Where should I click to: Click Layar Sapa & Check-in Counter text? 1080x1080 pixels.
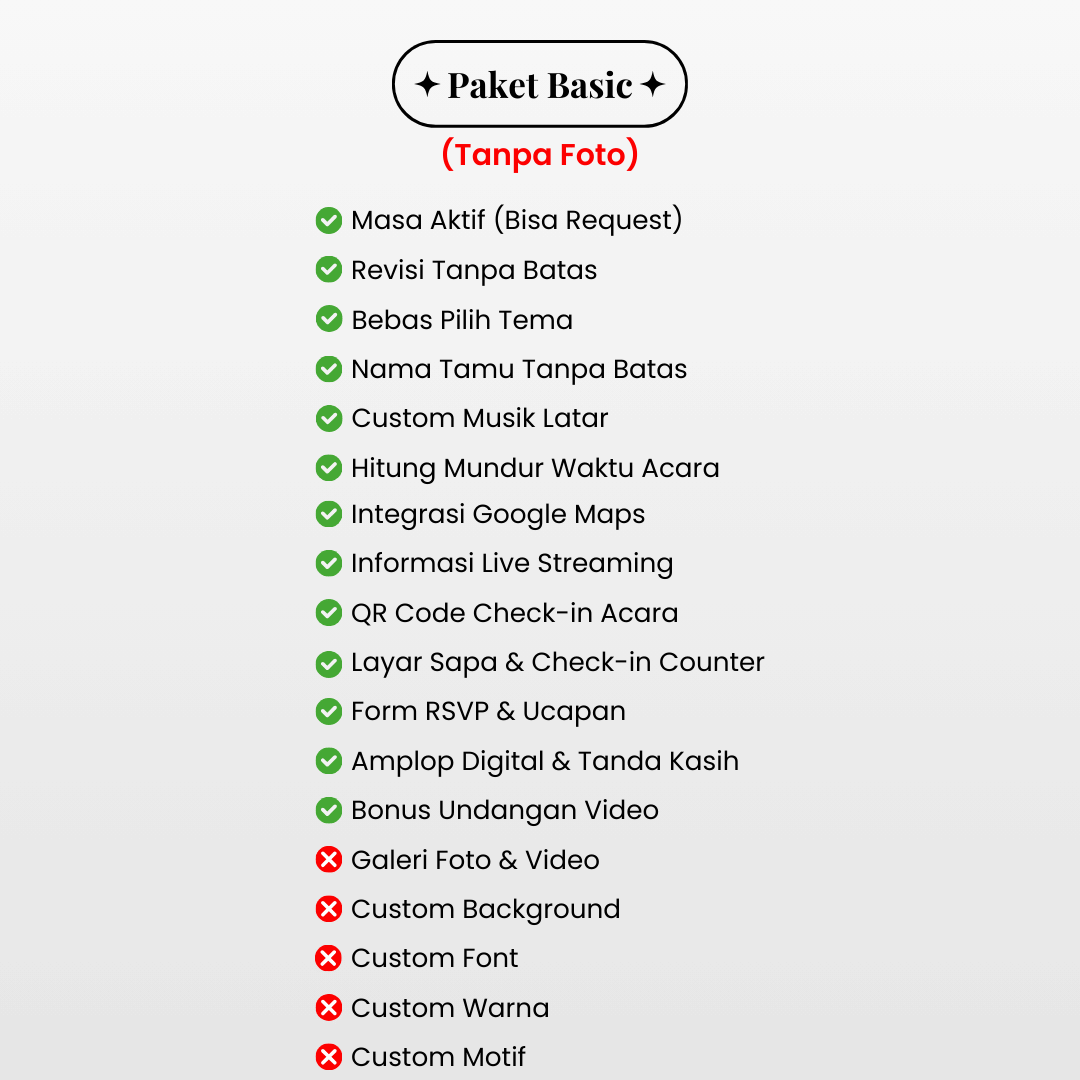click(x=557, y=663)
